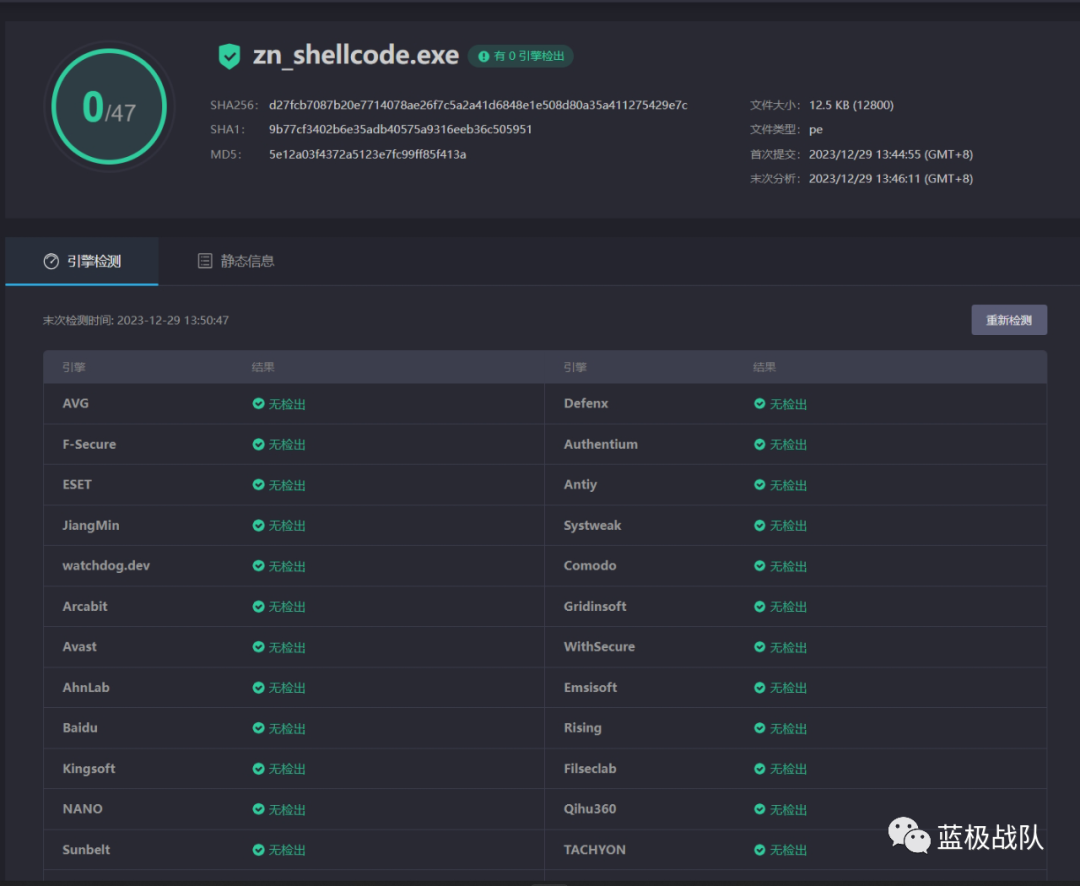This screenshot has width=1080, height=886.
Task: Click the green check icon in AhnLab row
Action: (x=258, y=688)
